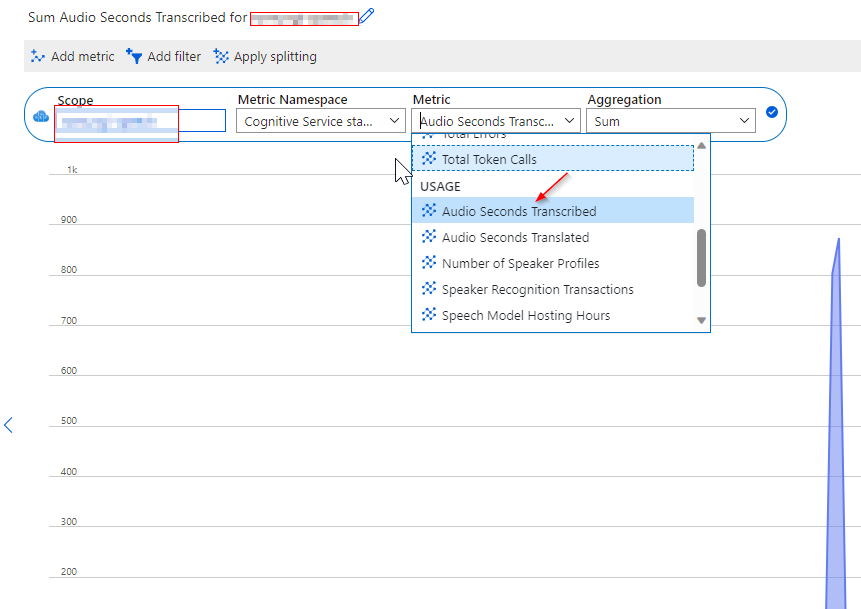This screenshot has height=609, width=861.
Task: Click the Apply splitting icon
Action: pyautogui.click(x=221, y=56)
